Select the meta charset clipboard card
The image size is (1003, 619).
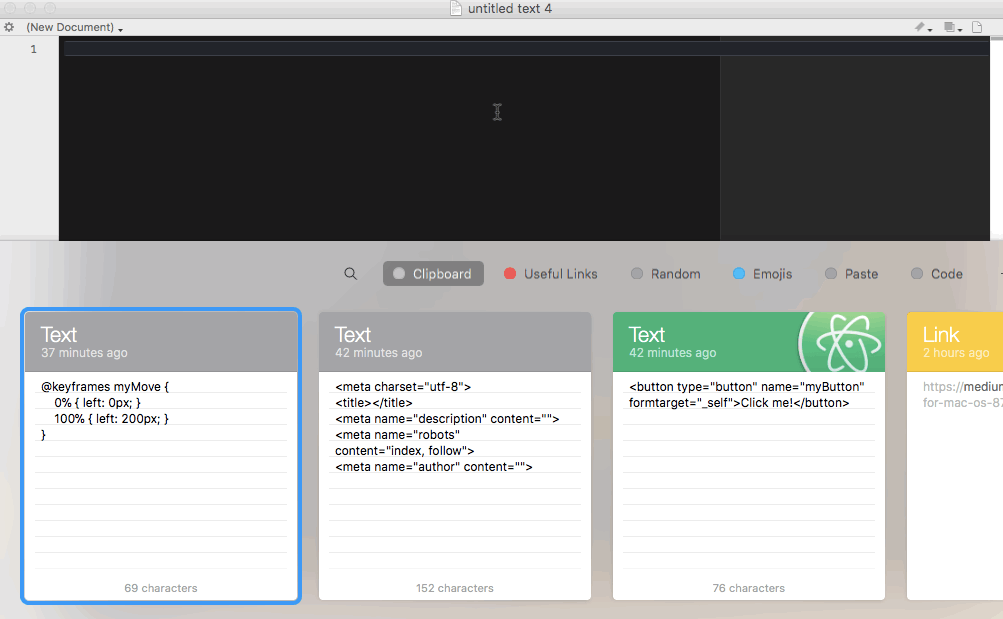(x=455, y=456)
